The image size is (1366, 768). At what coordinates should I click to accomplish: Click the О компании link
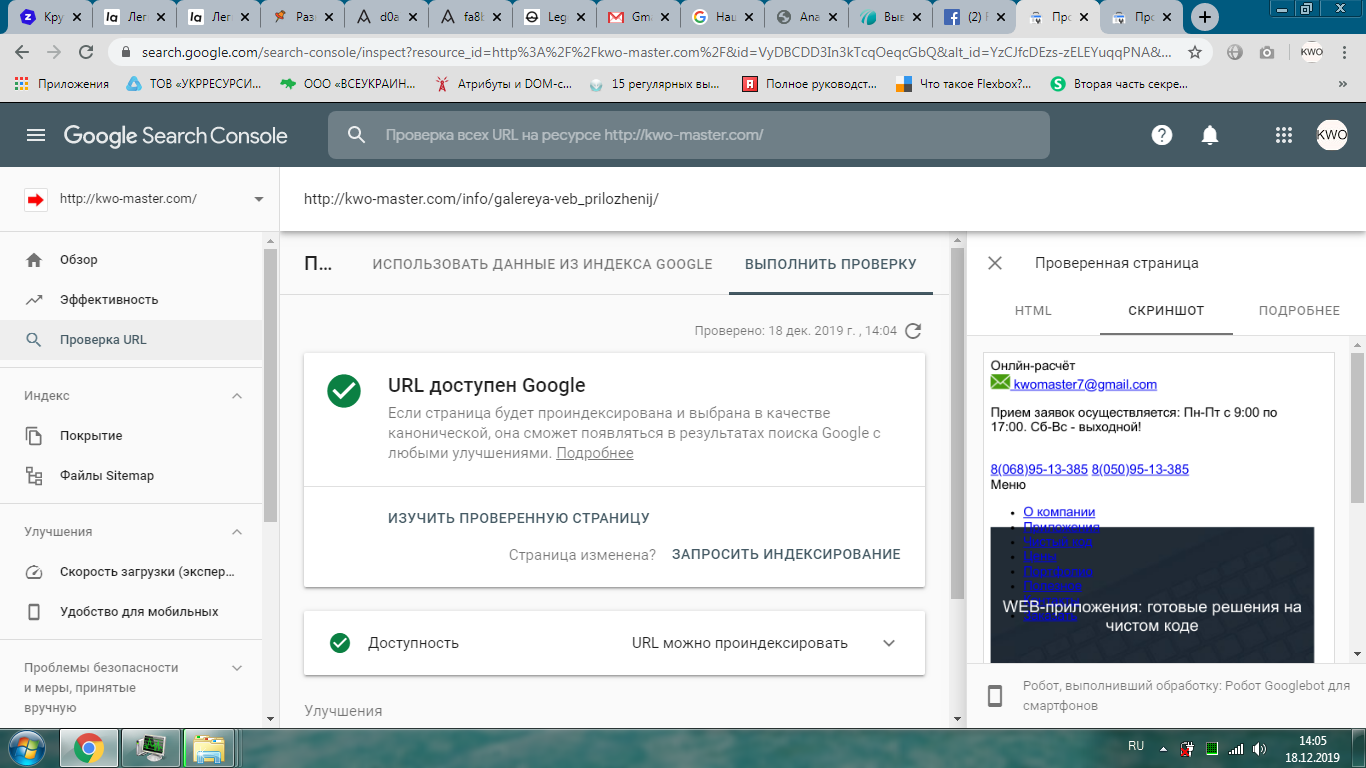(x=1059, y=512)
